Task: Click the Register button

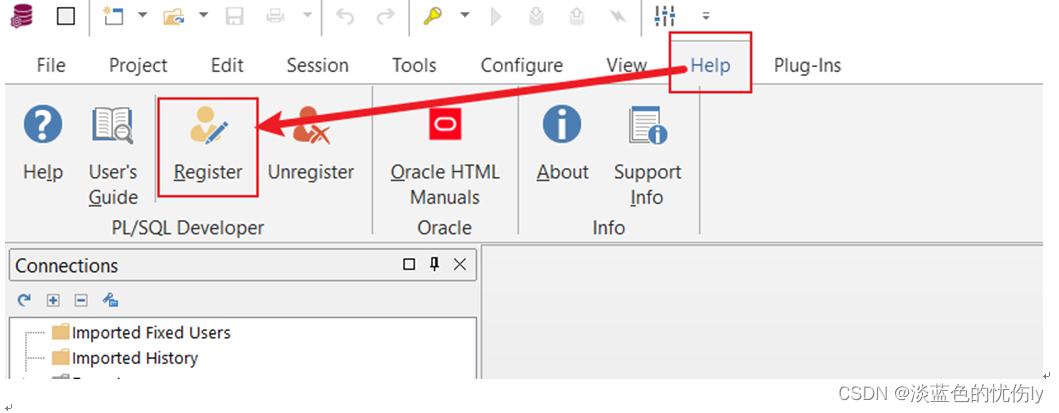Action: [x=208, y=146]
